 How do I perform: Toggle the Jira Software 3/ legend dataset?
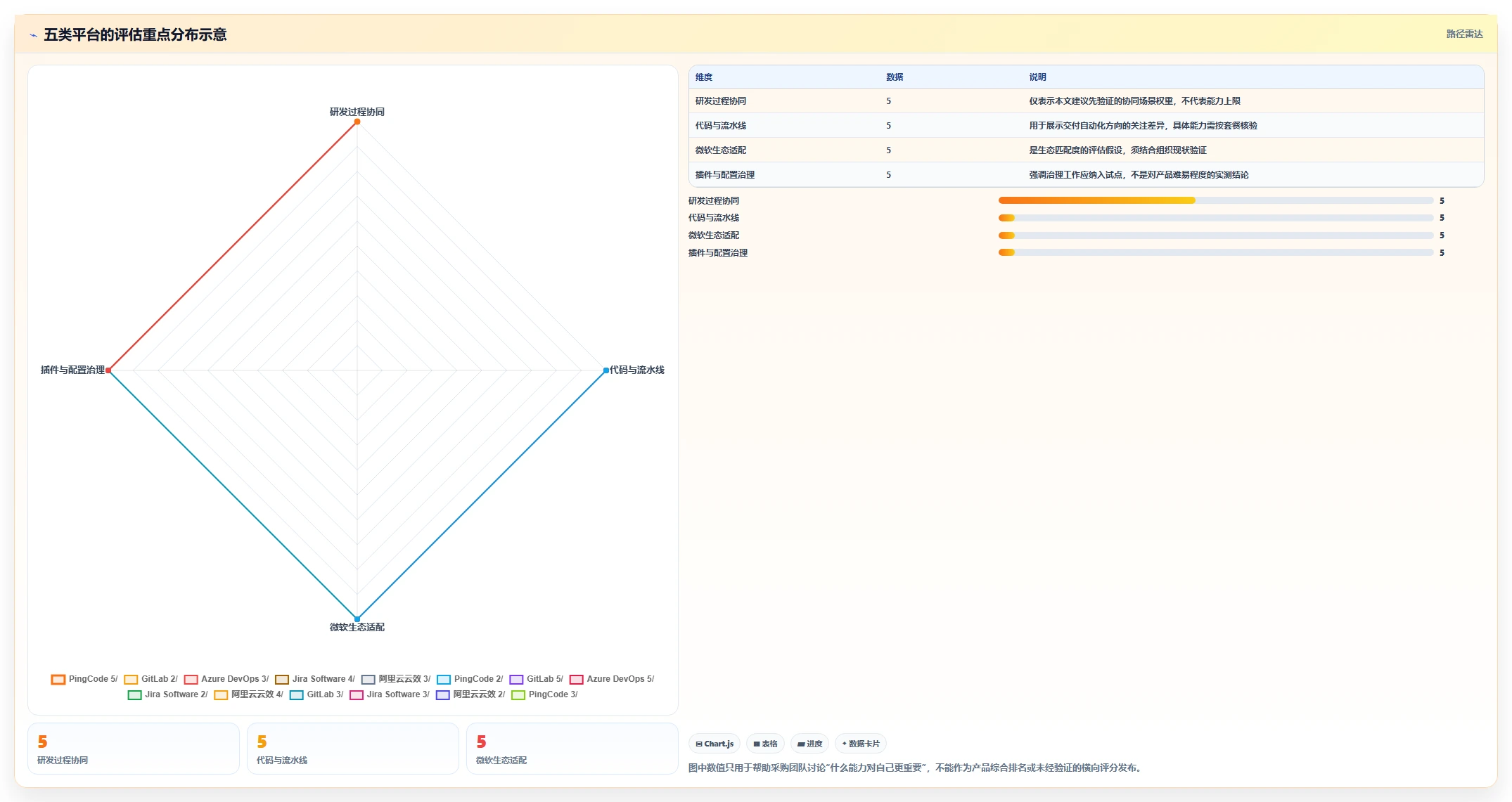390,694
